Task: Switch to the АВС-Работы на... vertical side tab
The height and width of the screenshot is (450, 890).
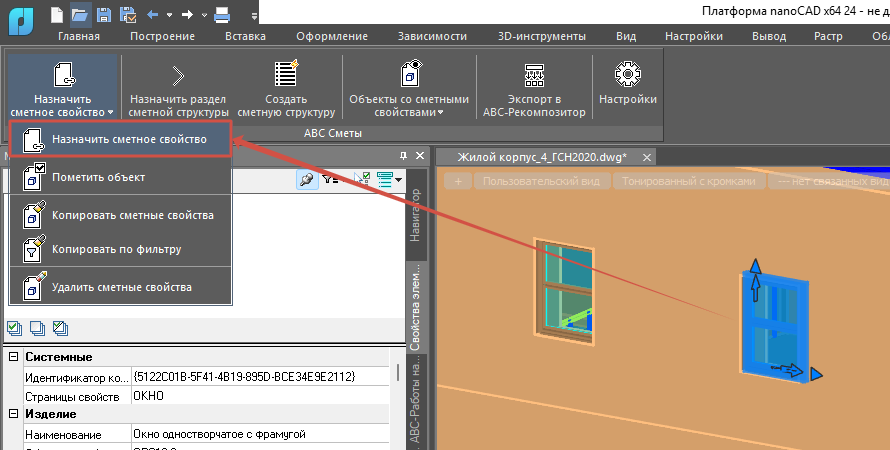Action: [415, 400]
